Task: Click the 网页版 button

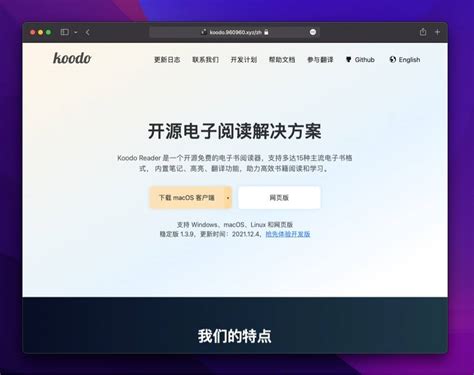Action: [279, 198]
